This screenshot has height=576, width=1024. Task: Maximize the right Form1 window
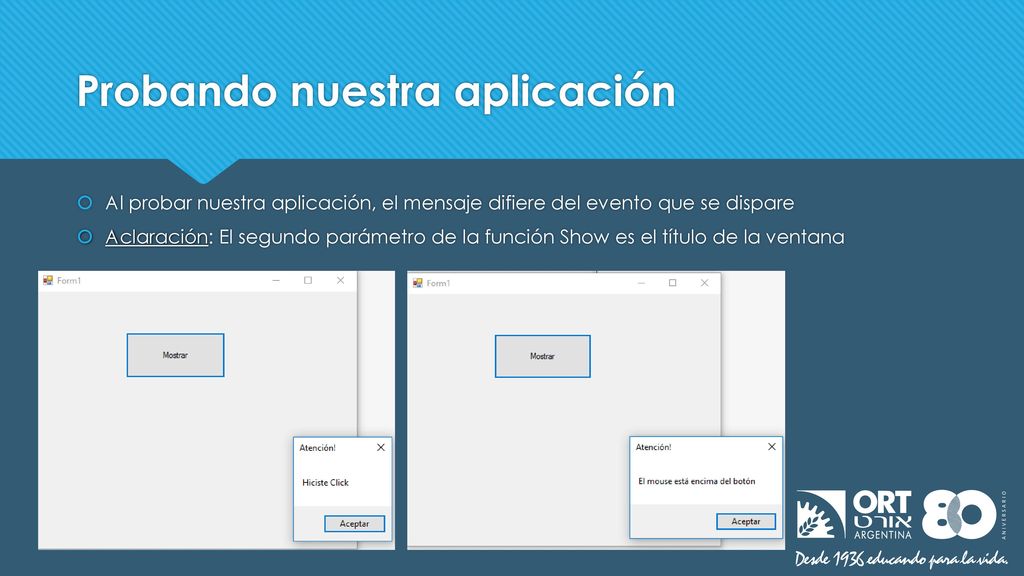coord(673,283)
